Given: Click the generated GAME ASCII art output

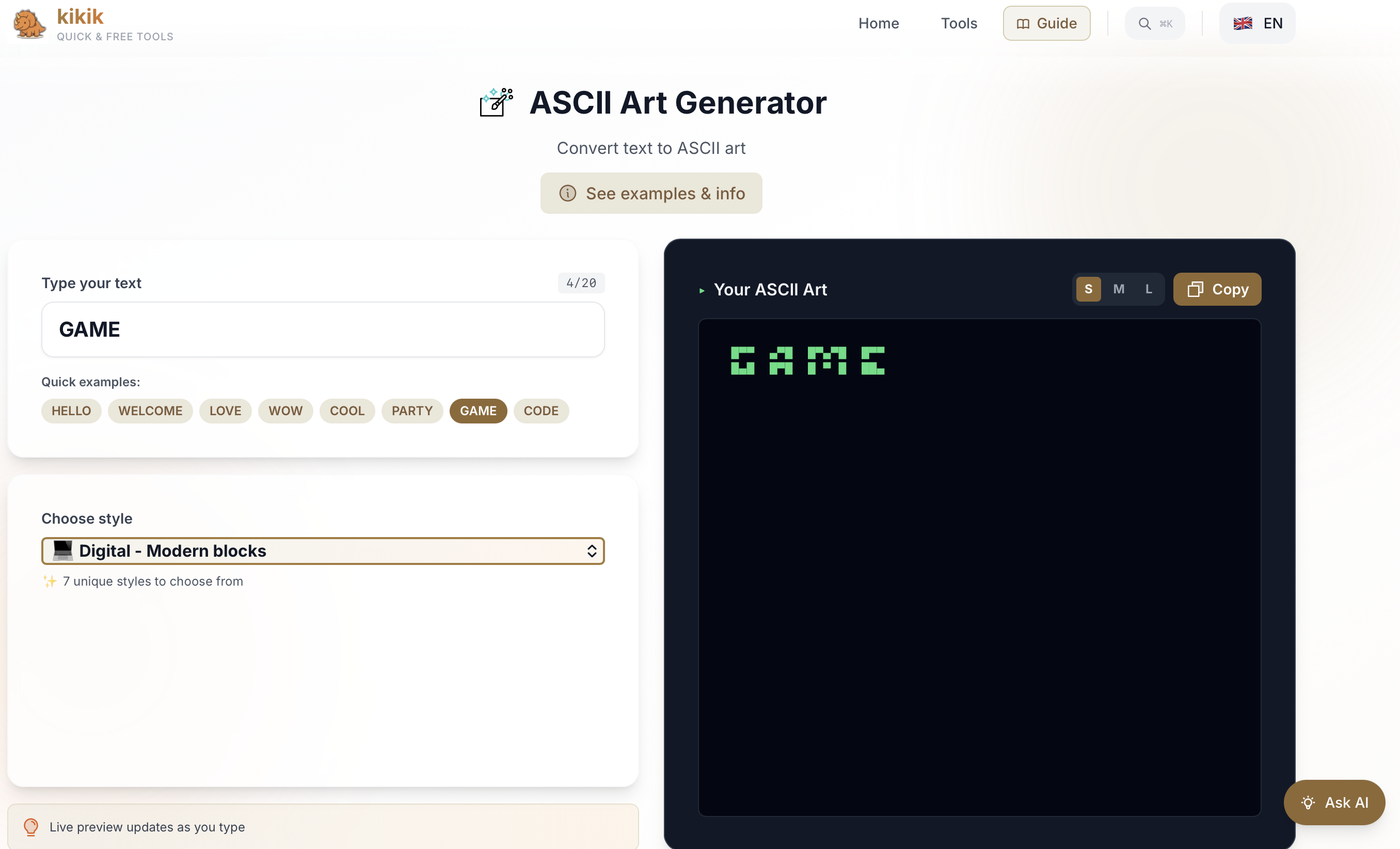Looking at the screenshot, I should point(807,361).
